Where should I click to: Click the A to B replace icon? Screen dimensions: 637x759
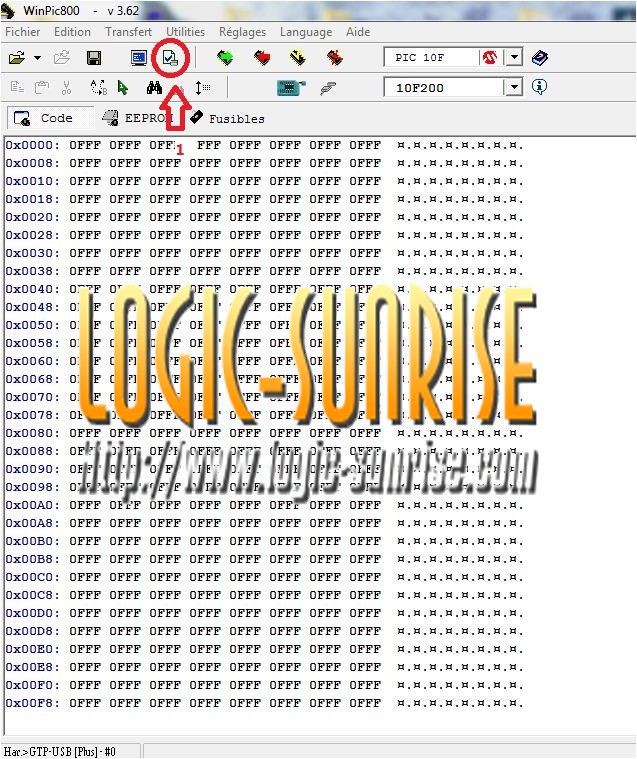pos(99,88)
